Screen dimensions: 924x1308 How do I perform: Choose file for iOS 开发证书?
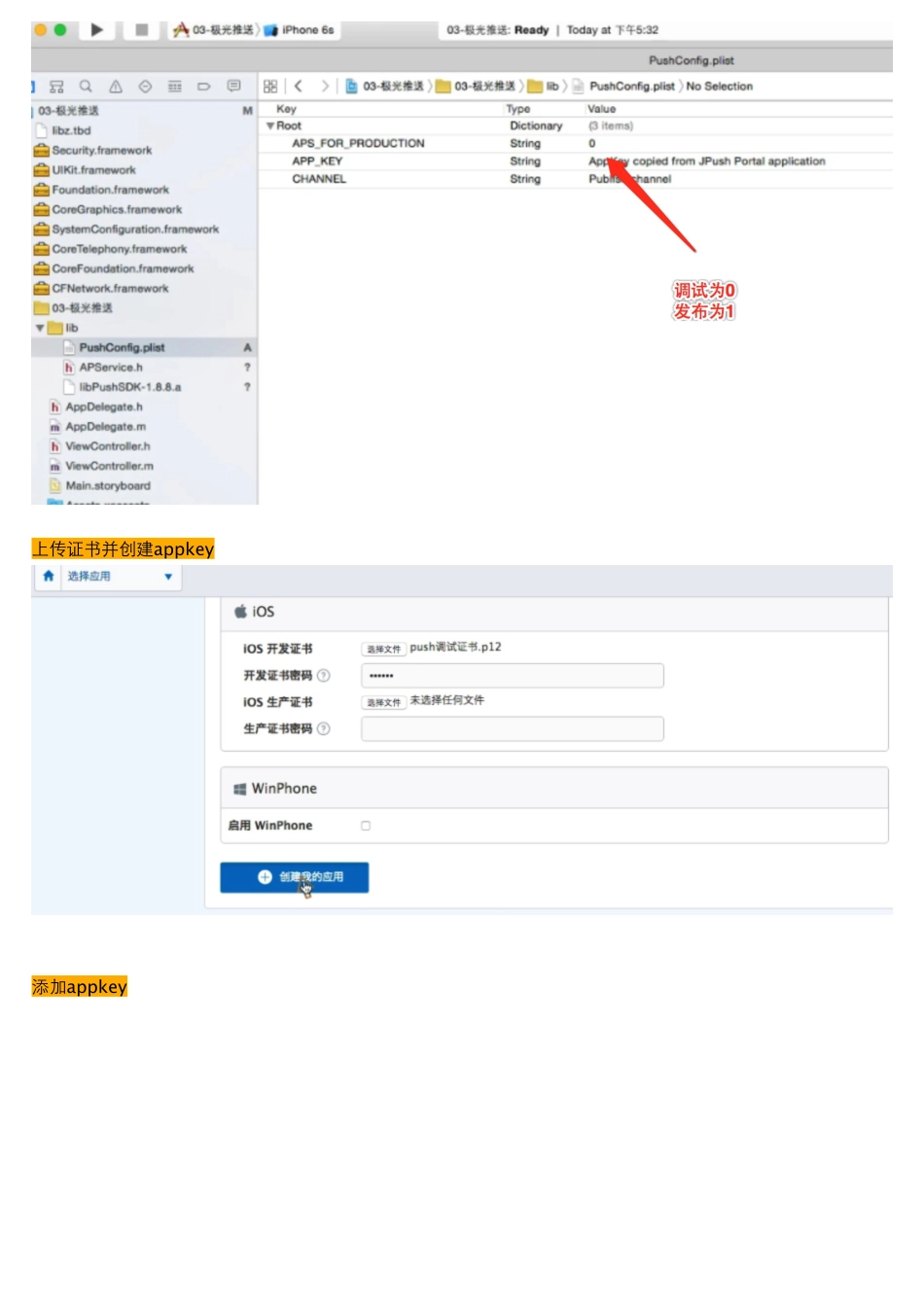pyautogui.click(x=384, y=650)
